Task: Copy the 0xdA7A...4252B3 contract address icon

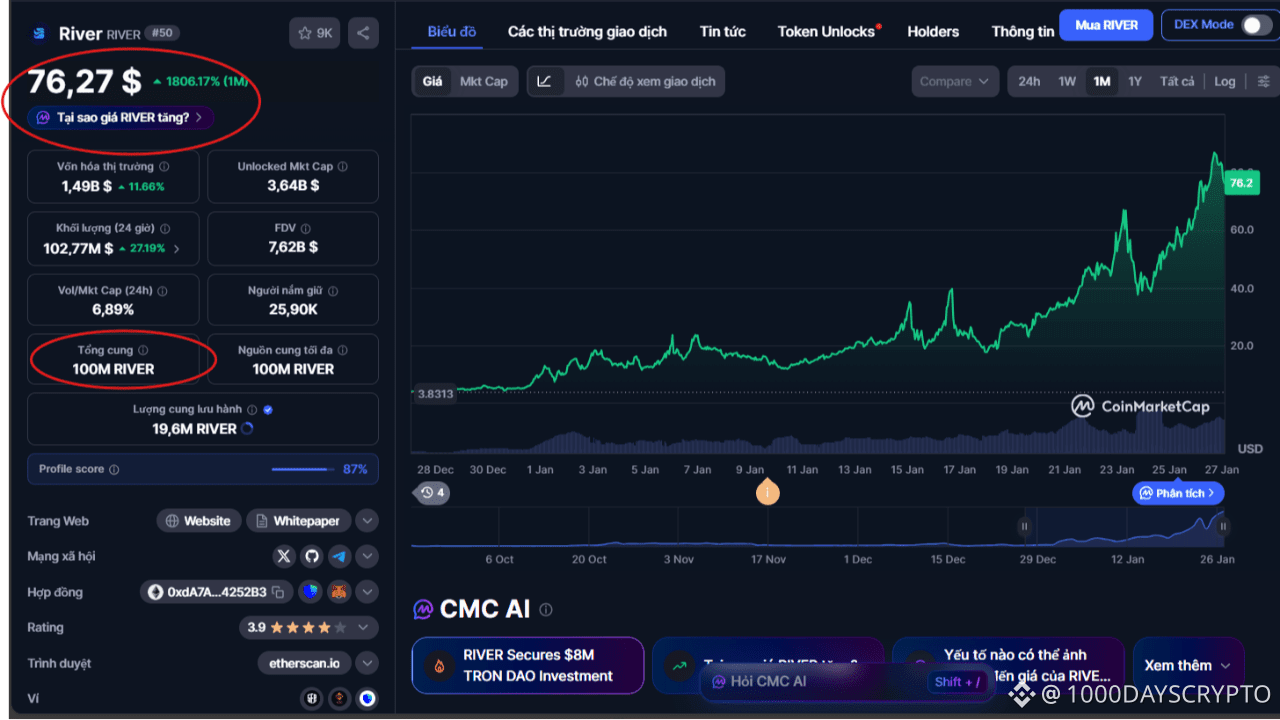Action: click(x=278, y=591)
